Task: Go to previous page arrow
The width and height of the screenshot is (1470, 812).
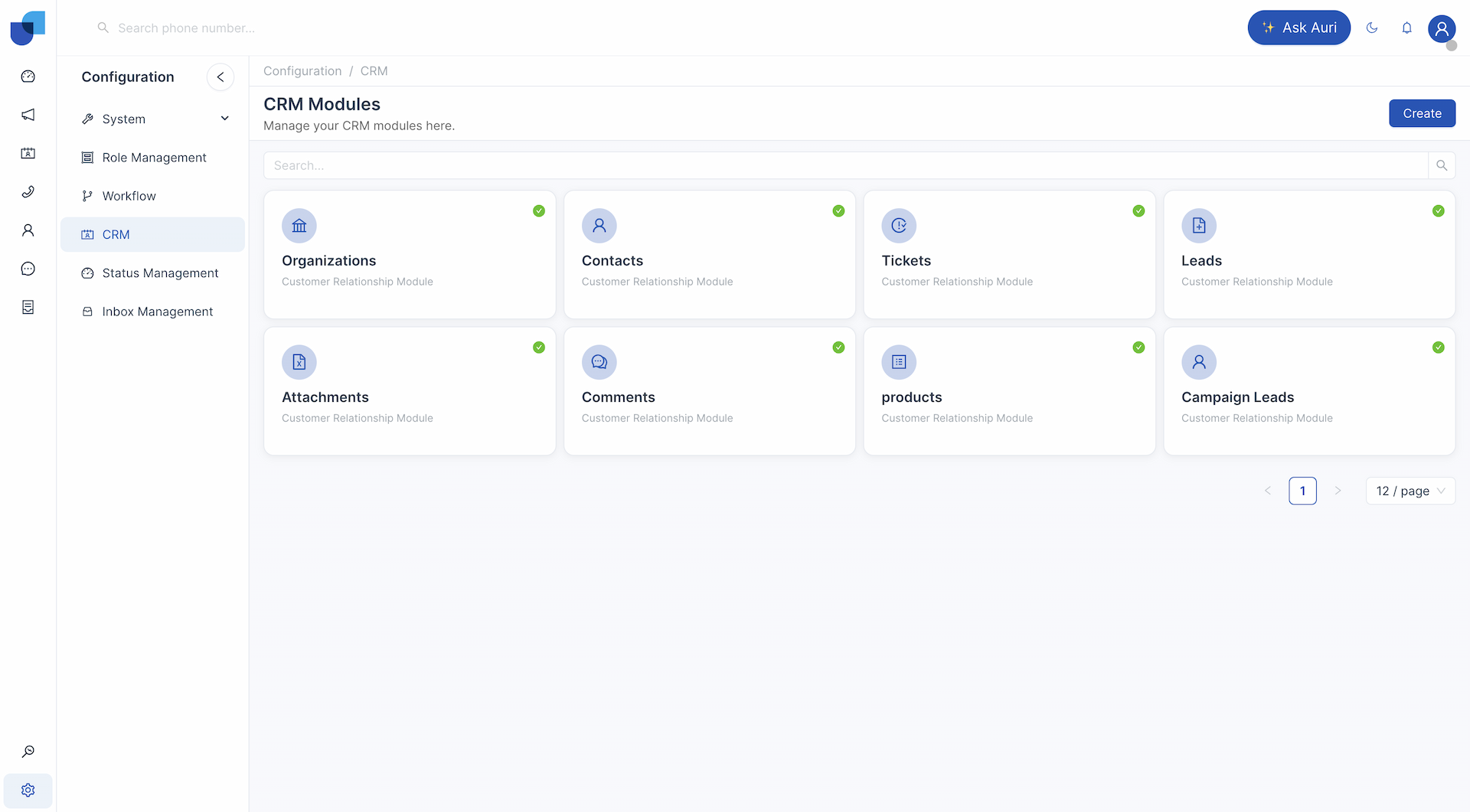Action: coord(1268,491)
